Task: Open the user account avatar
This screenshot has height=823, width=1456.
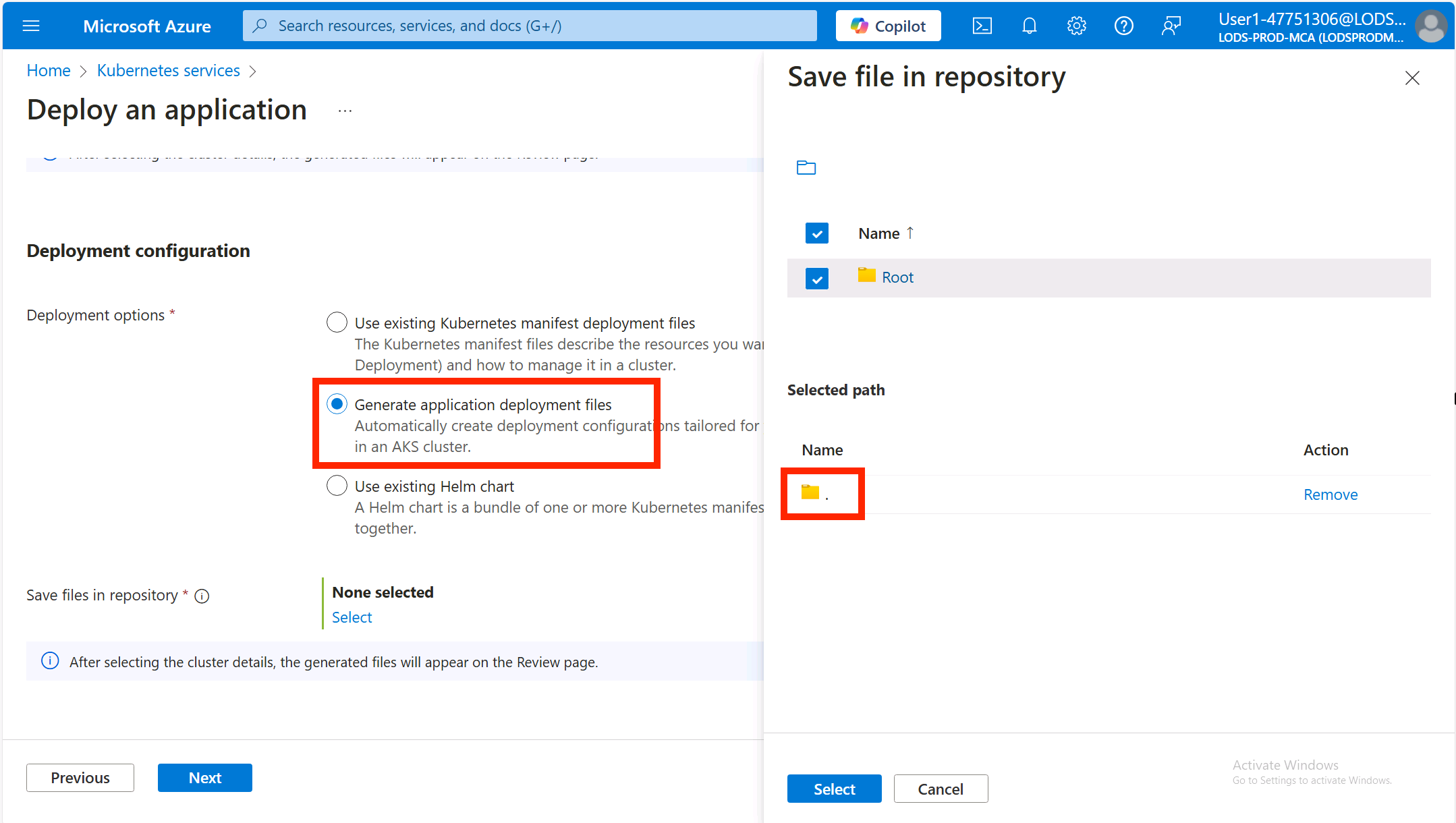Action: pos(1431,27)
